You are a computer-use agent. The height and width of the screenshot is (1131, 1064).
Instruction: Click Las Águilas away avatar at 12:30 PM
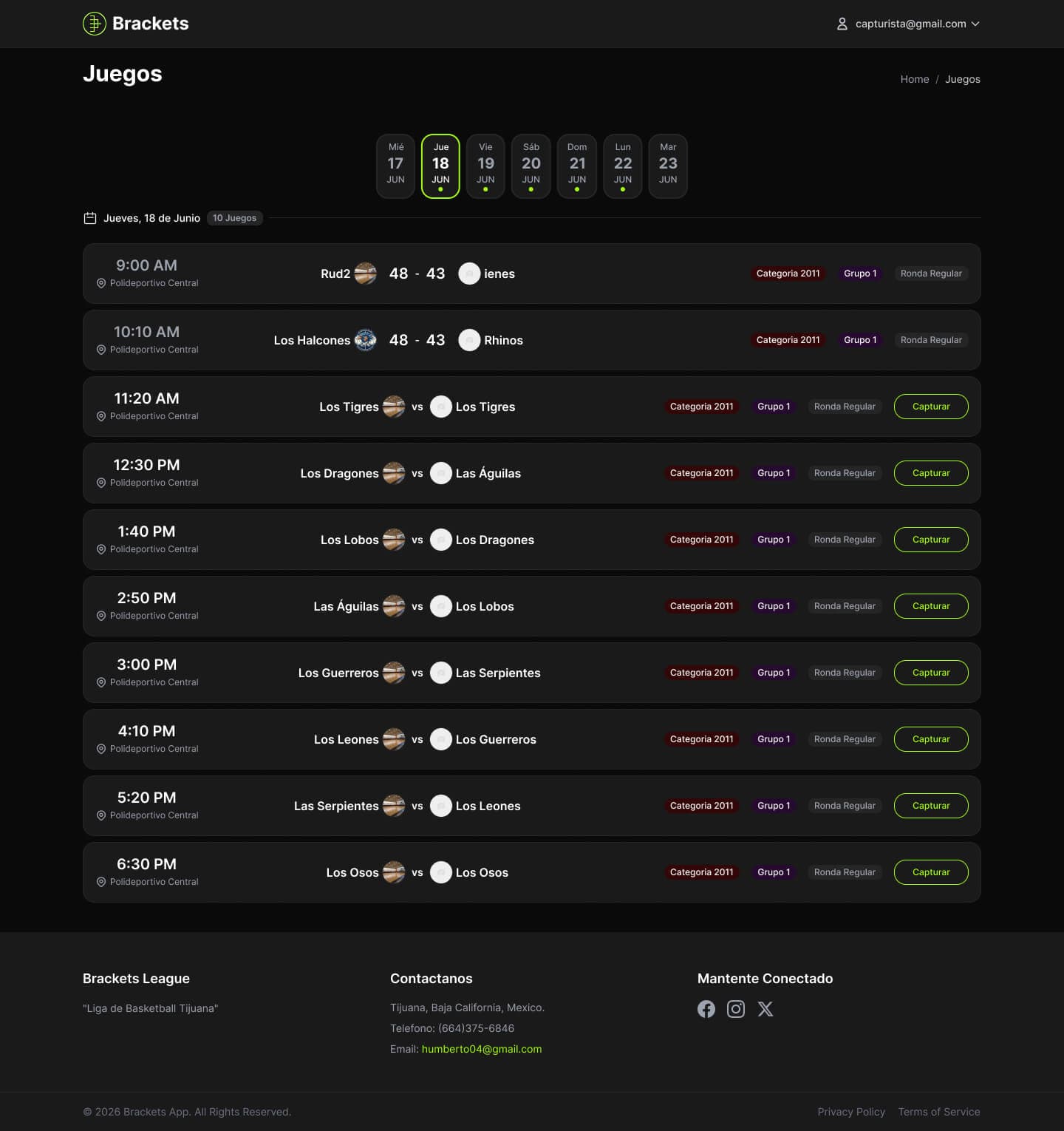441,473
